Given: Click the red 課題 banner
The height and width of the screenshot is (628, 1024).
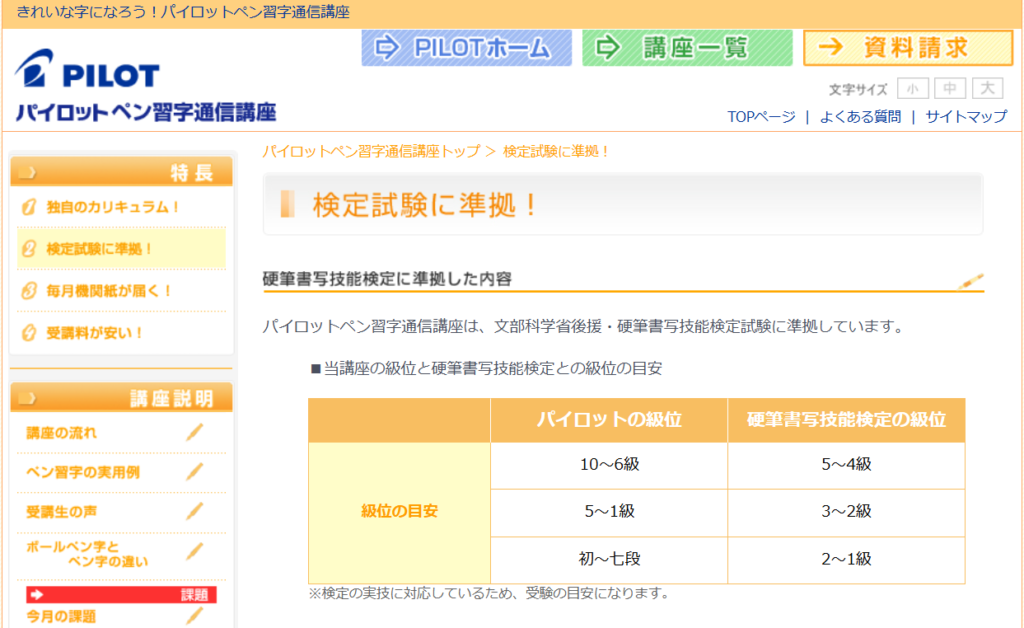Looking at the screenshot, I should coord(121,595).
